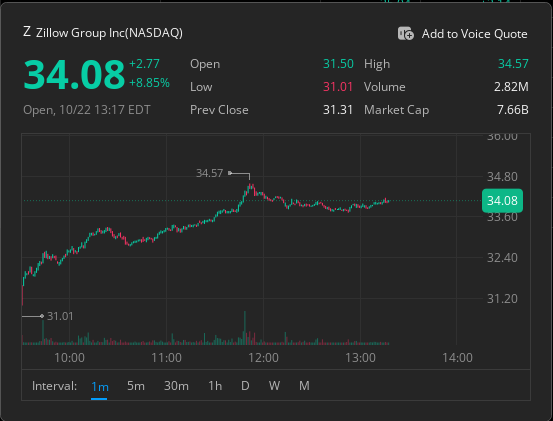The height and width of the screenshot is (421, 553).
Task: Click the Prev Close value 31.31
Action: [x=338, y=110]
